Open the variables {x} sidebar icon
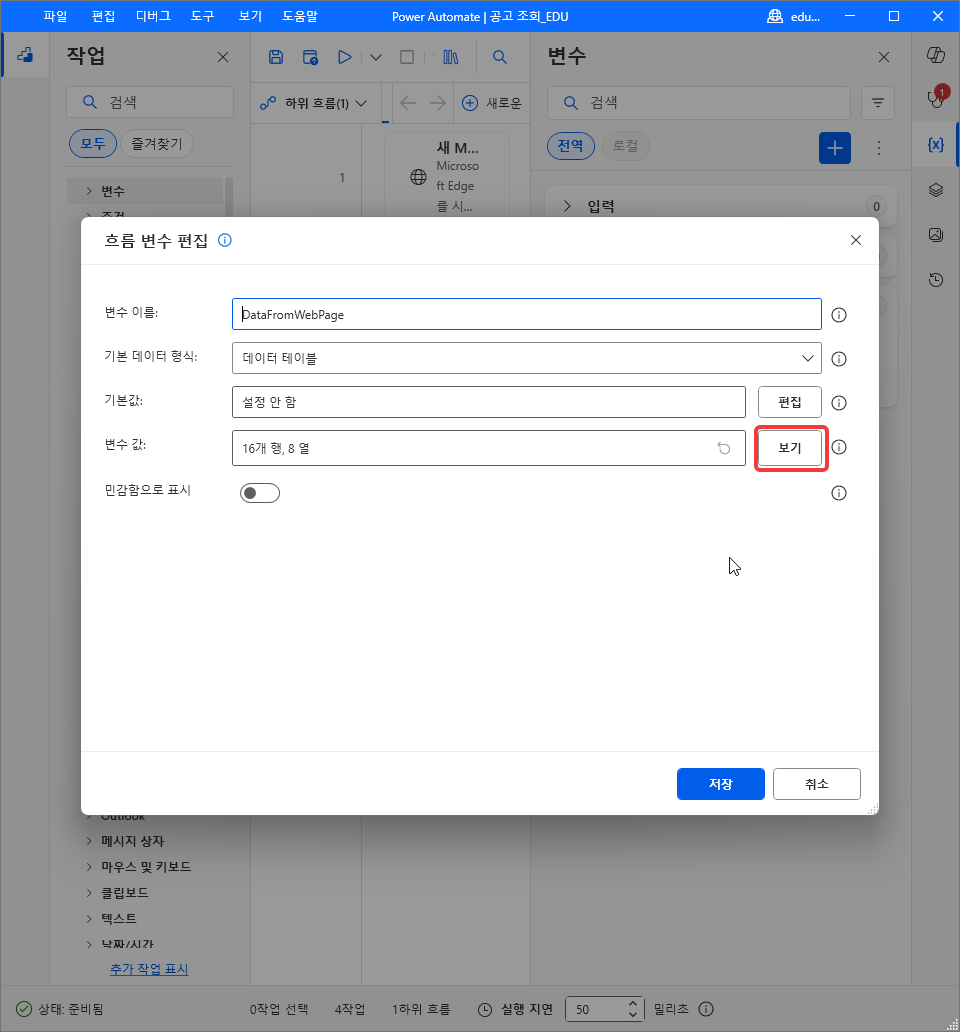The image size is (960, 1032). click(936, 145)
